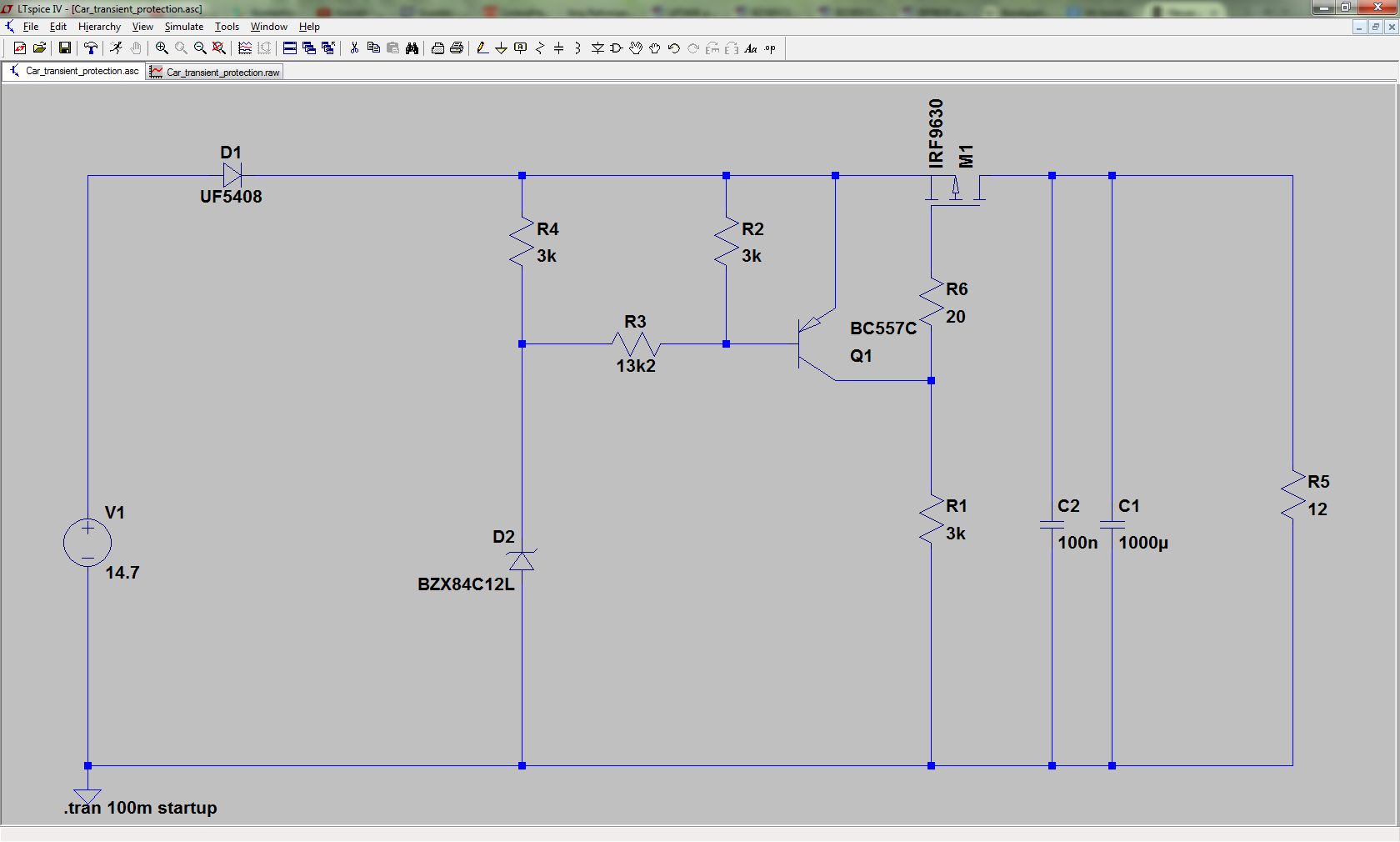
Task: Restore the inner schematic child window
Action: click(x=1375, y=27)
